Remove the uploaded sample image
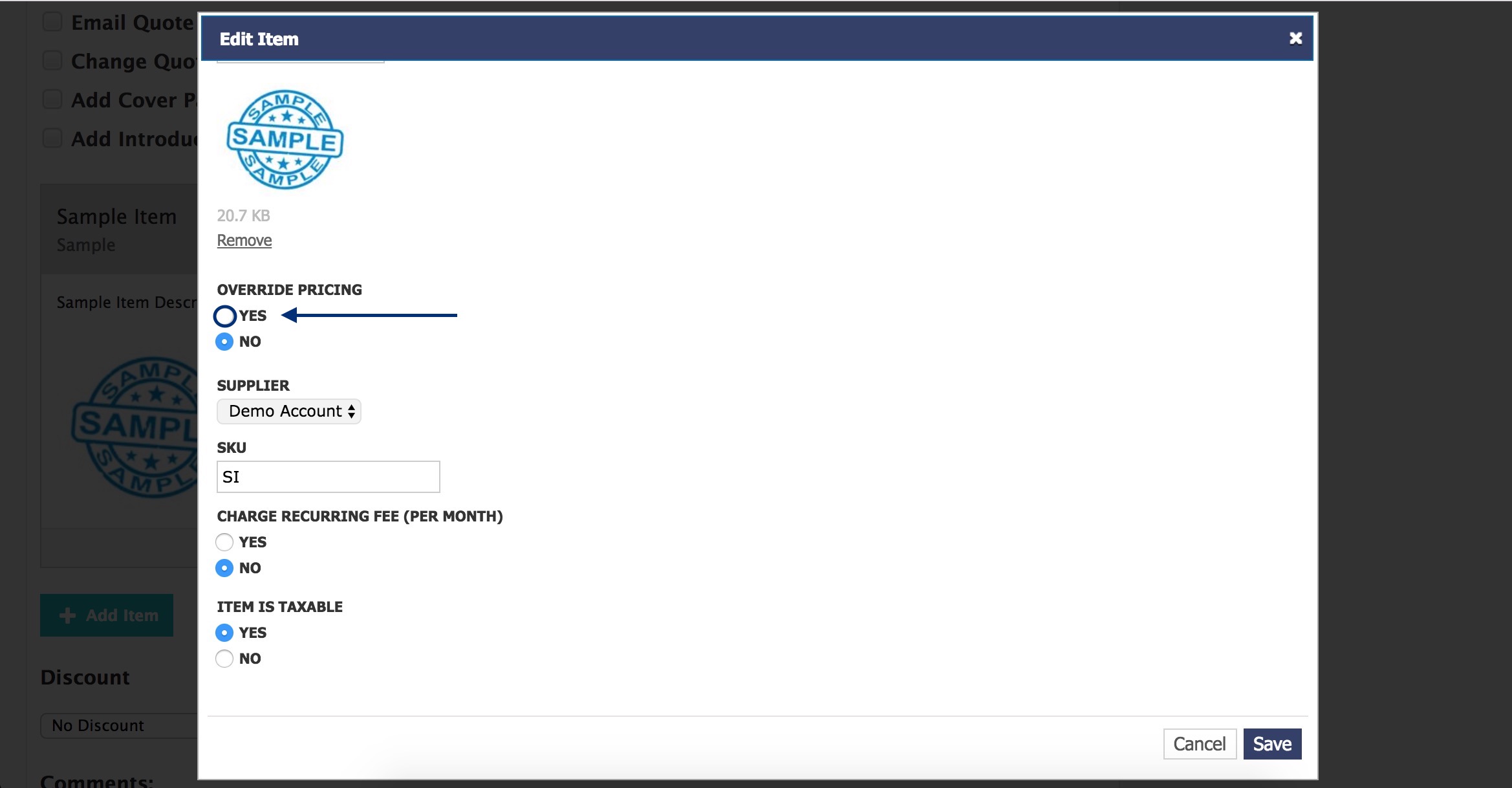 click(244, 241)
